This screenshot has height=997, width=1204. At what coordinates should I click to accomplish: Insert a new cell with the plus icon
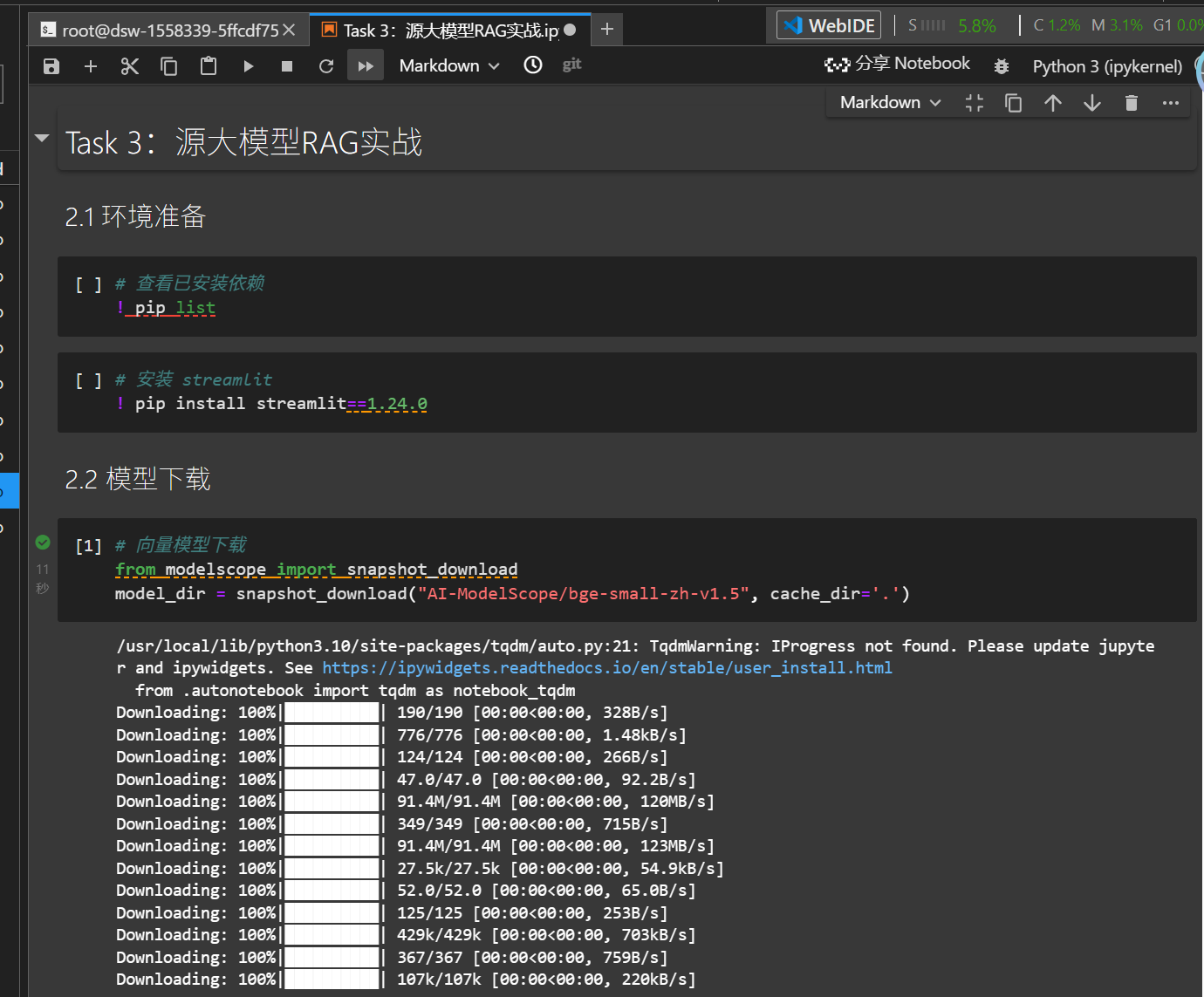pos(91,66)
